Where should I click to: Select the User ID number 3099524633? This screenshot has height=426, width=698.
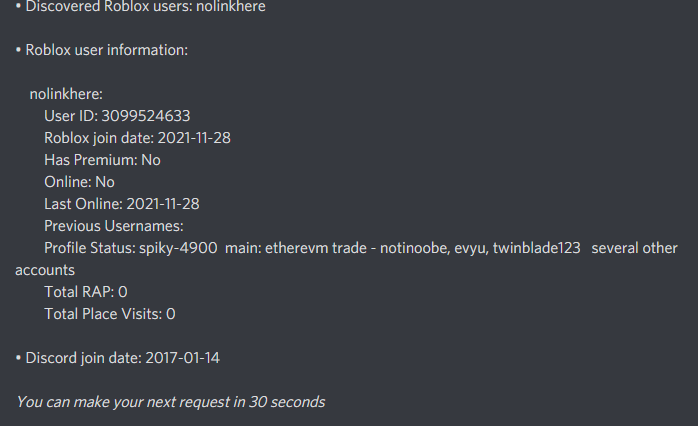click(x=146, y=116)
